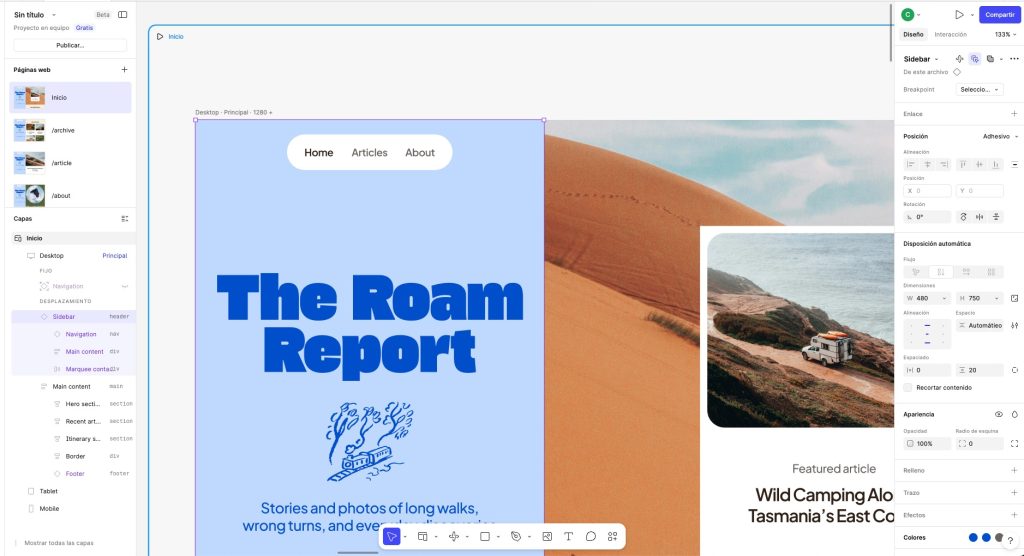1024x556 pixels.
Task: Choose the image tool in bottom toolbar
Action: pos(547,536)
